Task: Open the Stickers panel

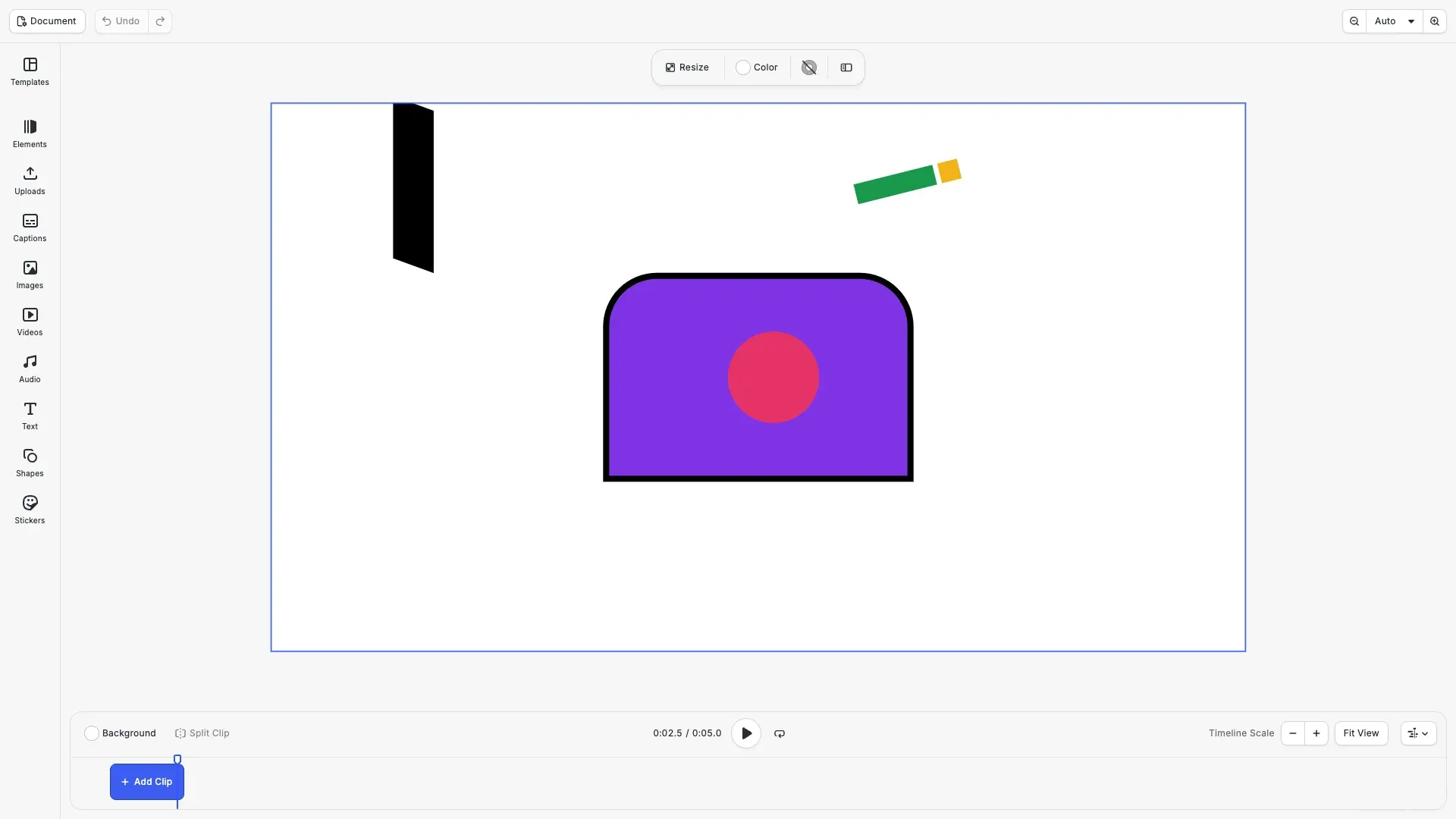Action: click(x=30, y=510)
